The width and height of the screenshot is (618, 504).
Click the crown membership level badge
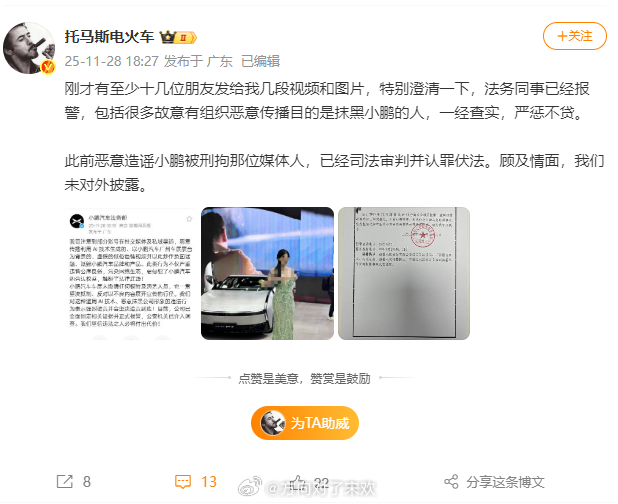(178, 37)
